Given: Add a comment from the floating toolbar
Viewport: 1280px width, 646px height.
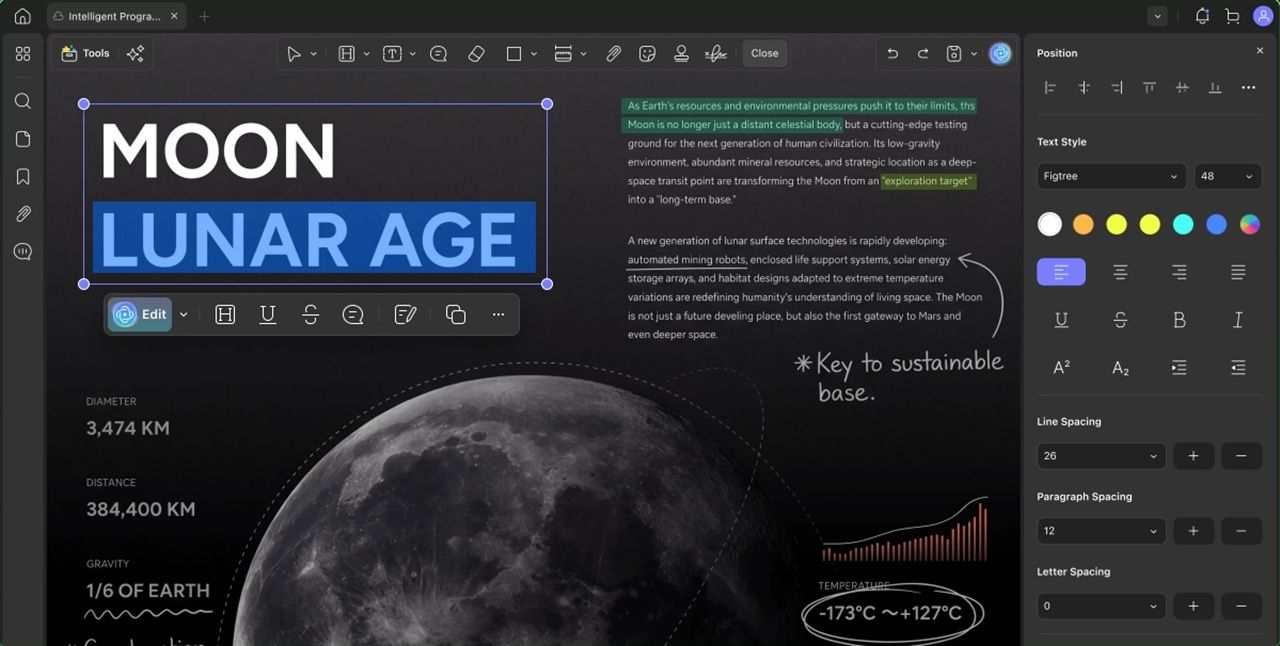Looking at the screenshot, I should (353, 315).
